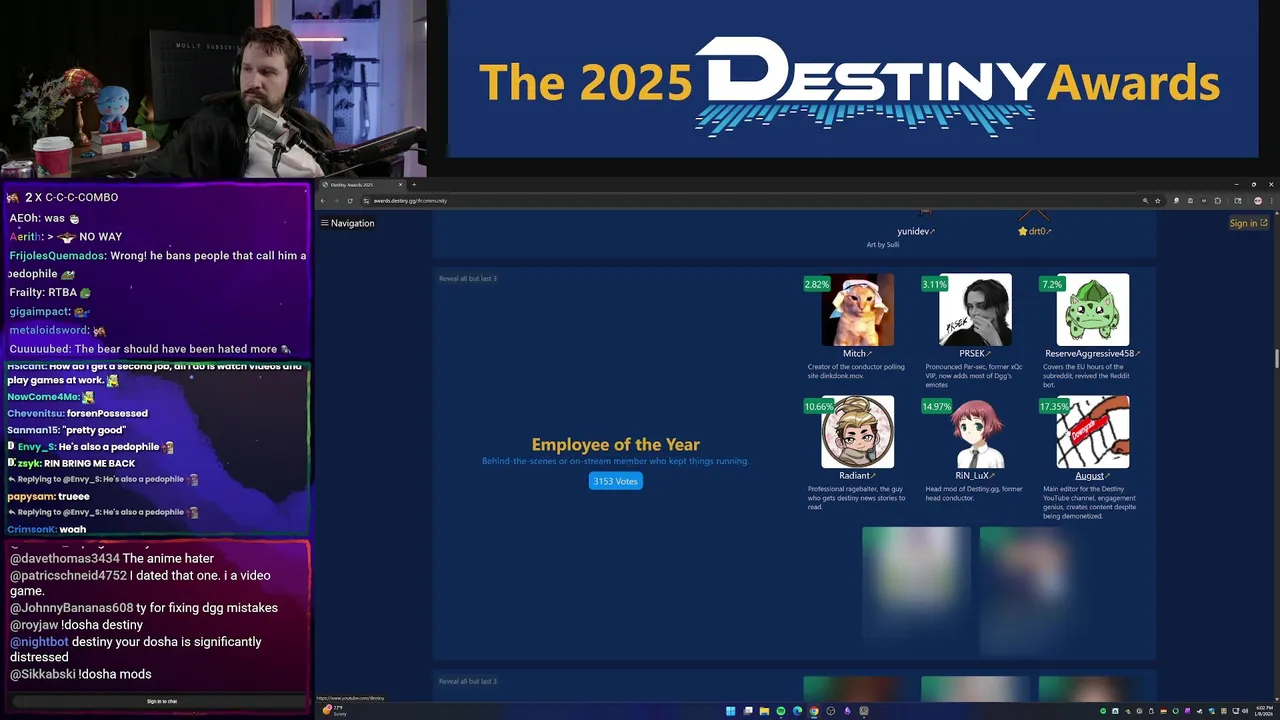The image size is (1280, 720).
Task: Click the Sign in link
Action: coord(1248,223)
